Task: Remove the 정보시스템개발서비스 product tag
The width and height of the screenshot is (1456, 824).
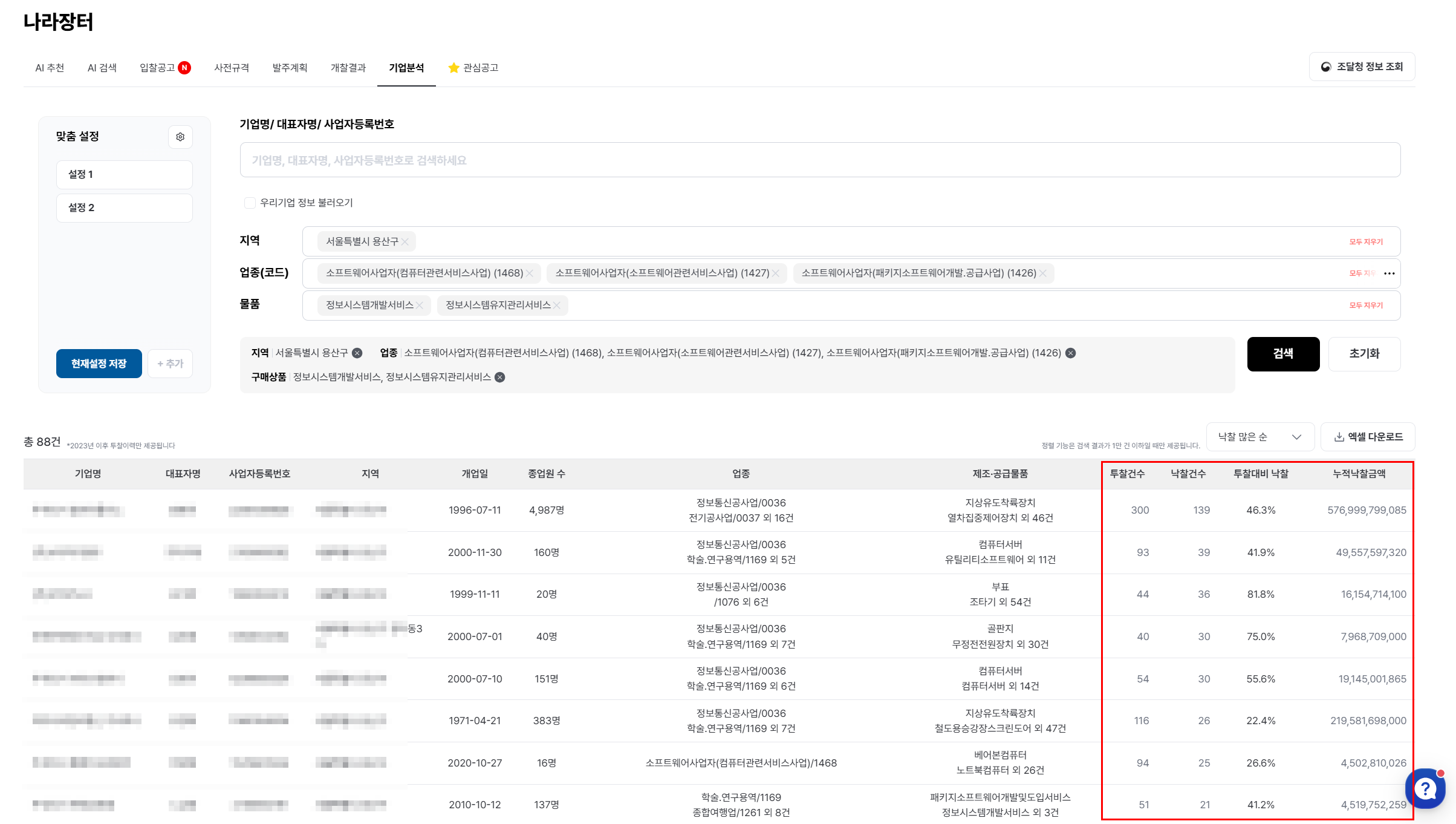Action: pyautogui.click(x=420, y=305)
